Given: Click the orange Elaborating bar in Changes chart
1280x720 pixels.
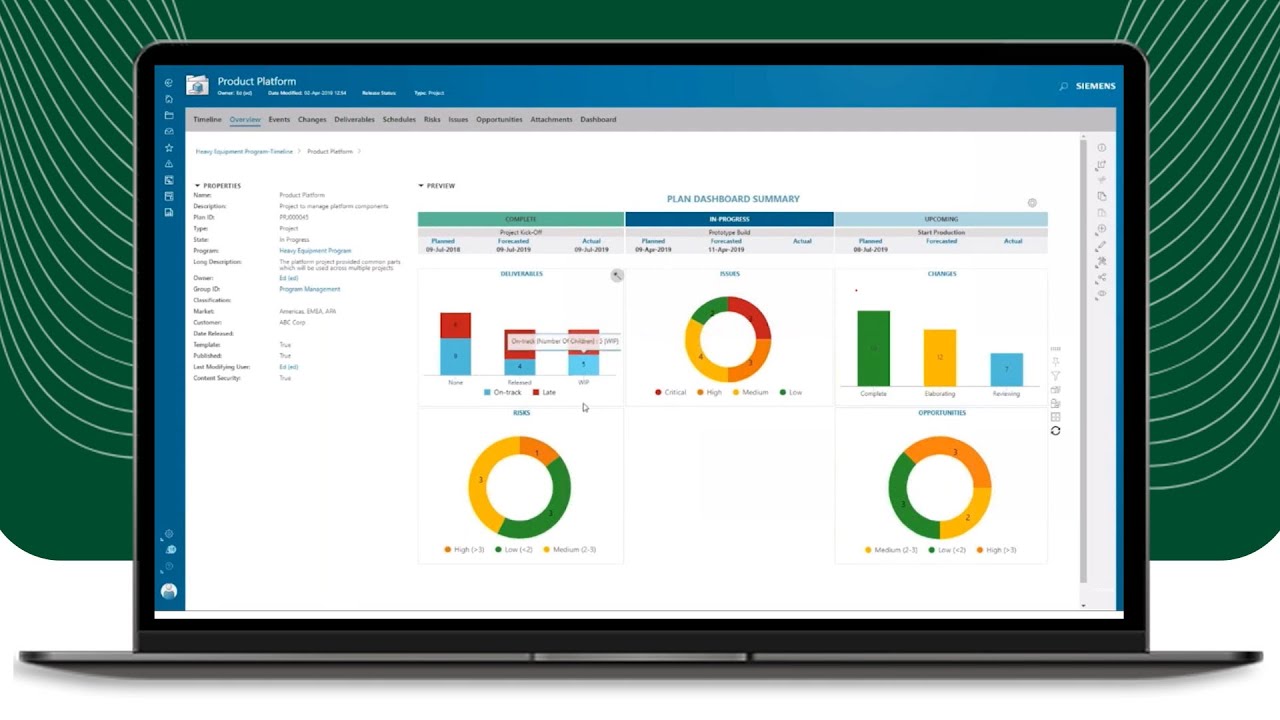Looking at the screenshot, I should tap(940, 358).
